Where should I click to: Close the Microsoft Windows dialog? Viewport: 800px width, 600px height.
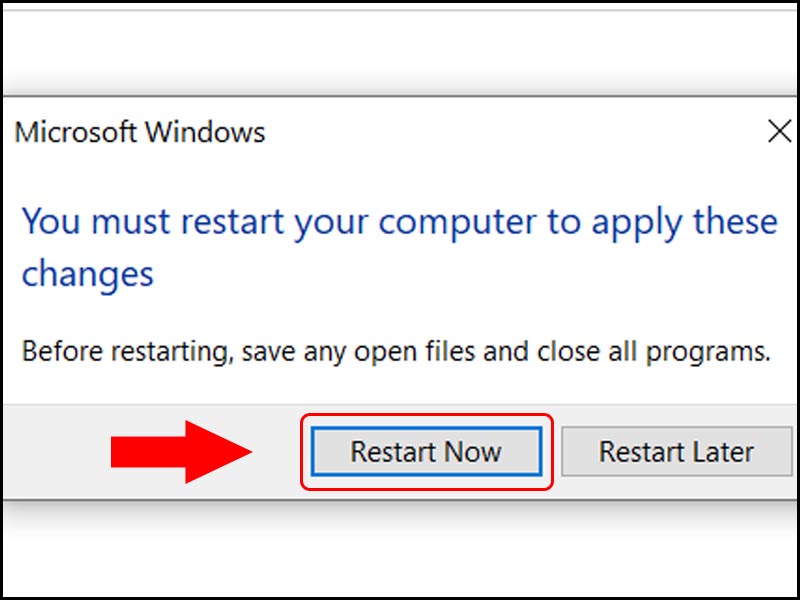[x=779, y=131]
